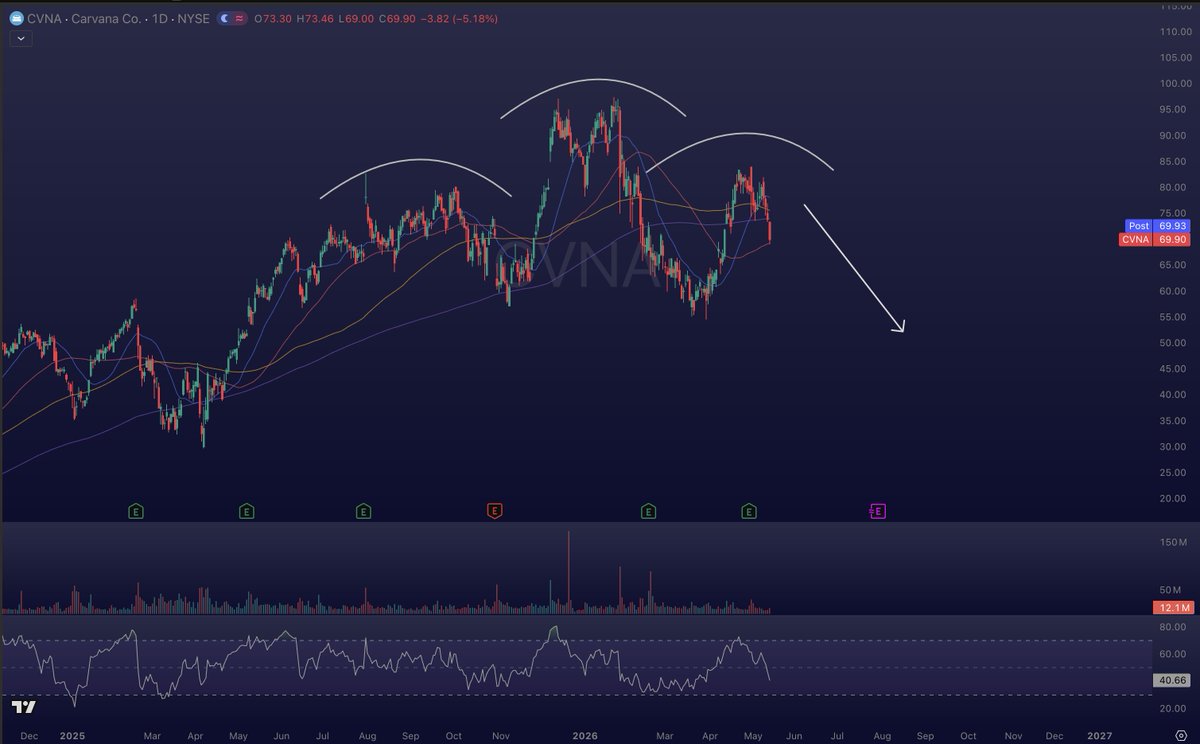Click the 12.1M volume label
This screenshot has height=744, width=1200.
pos(1172,608)
